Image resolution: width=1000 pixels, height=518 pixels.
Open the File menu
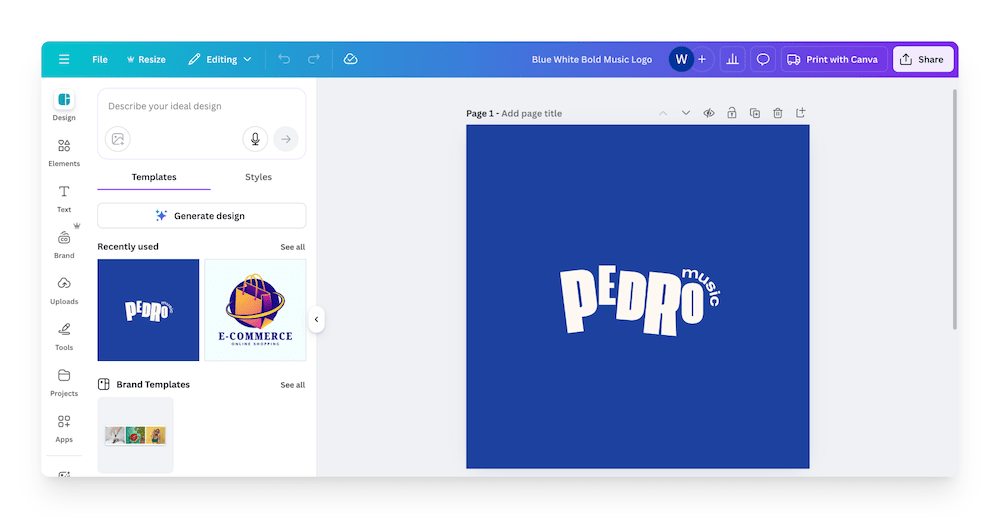click(99, 59)
